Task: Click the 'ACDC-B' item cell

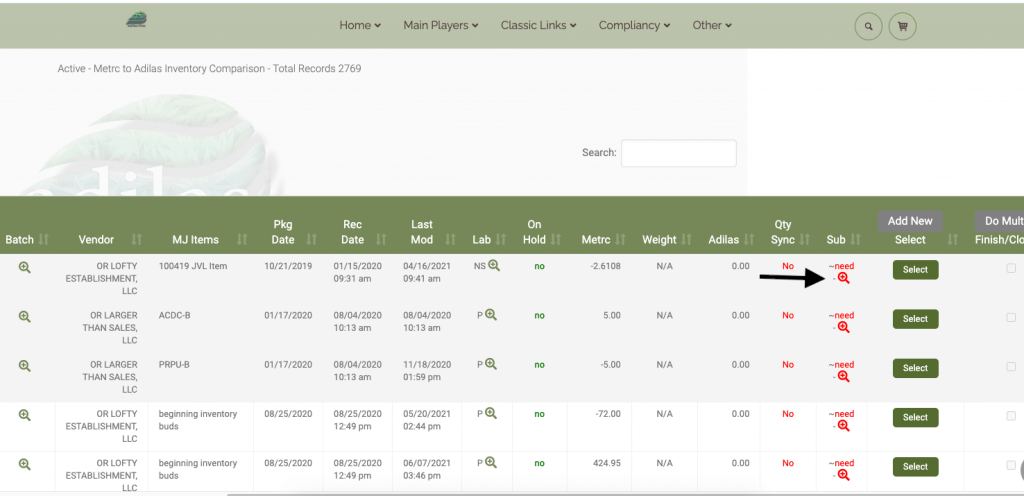Action: click(174, 315)
